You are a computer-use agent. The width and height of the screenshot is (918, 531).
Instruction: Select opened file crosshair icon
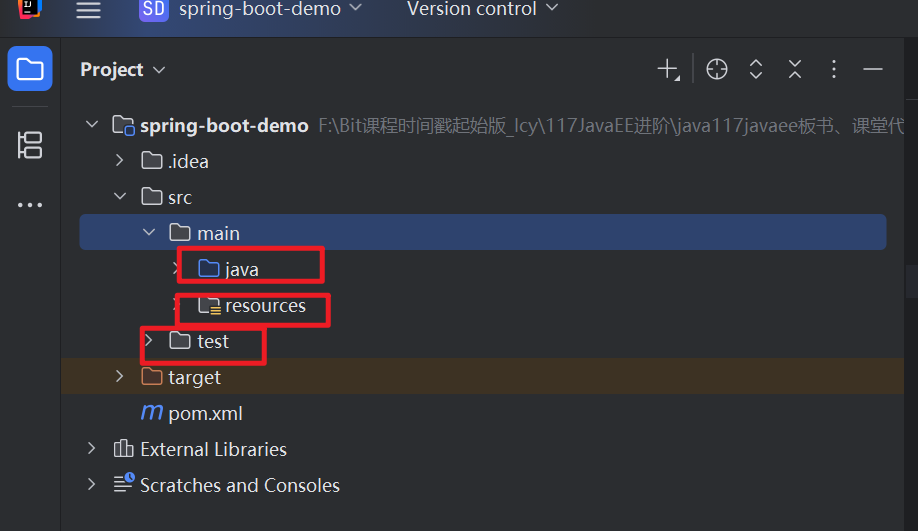click(x=717, y=69)
